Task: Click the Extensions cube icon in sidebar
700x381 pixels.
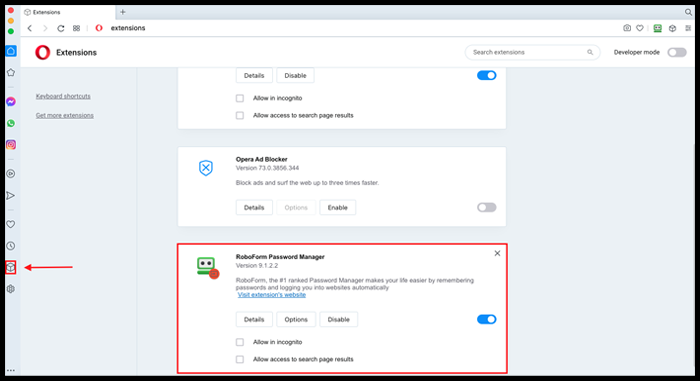Action: [11, 268]
